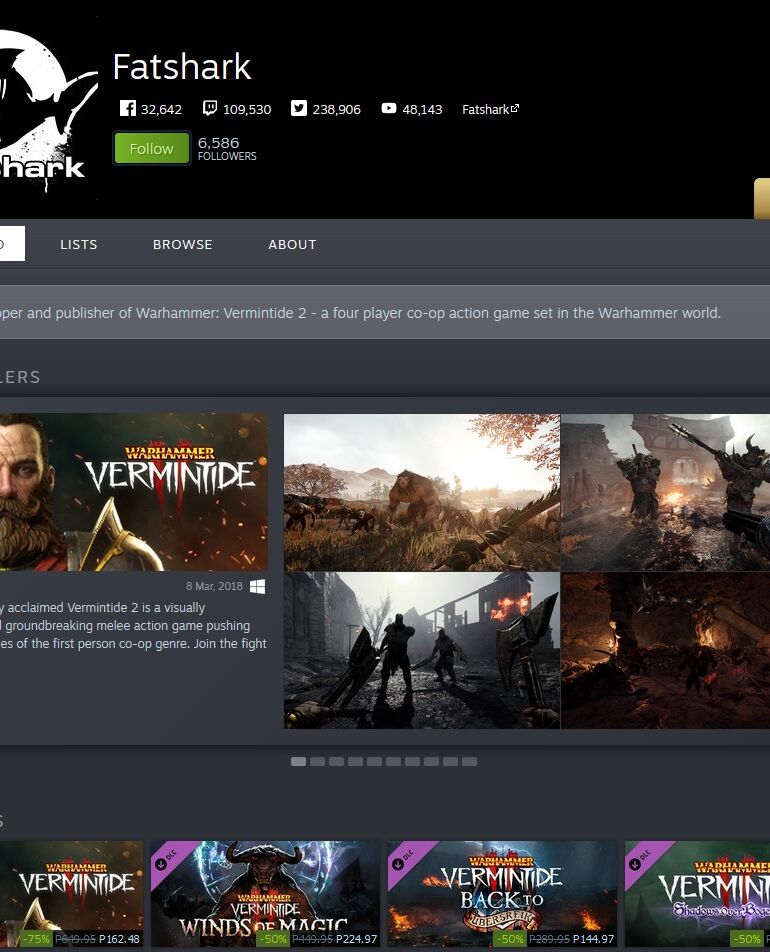The height and width of the screenshot is (952, 770).
Task: Click the gold button at header edge
Action: 762,198
